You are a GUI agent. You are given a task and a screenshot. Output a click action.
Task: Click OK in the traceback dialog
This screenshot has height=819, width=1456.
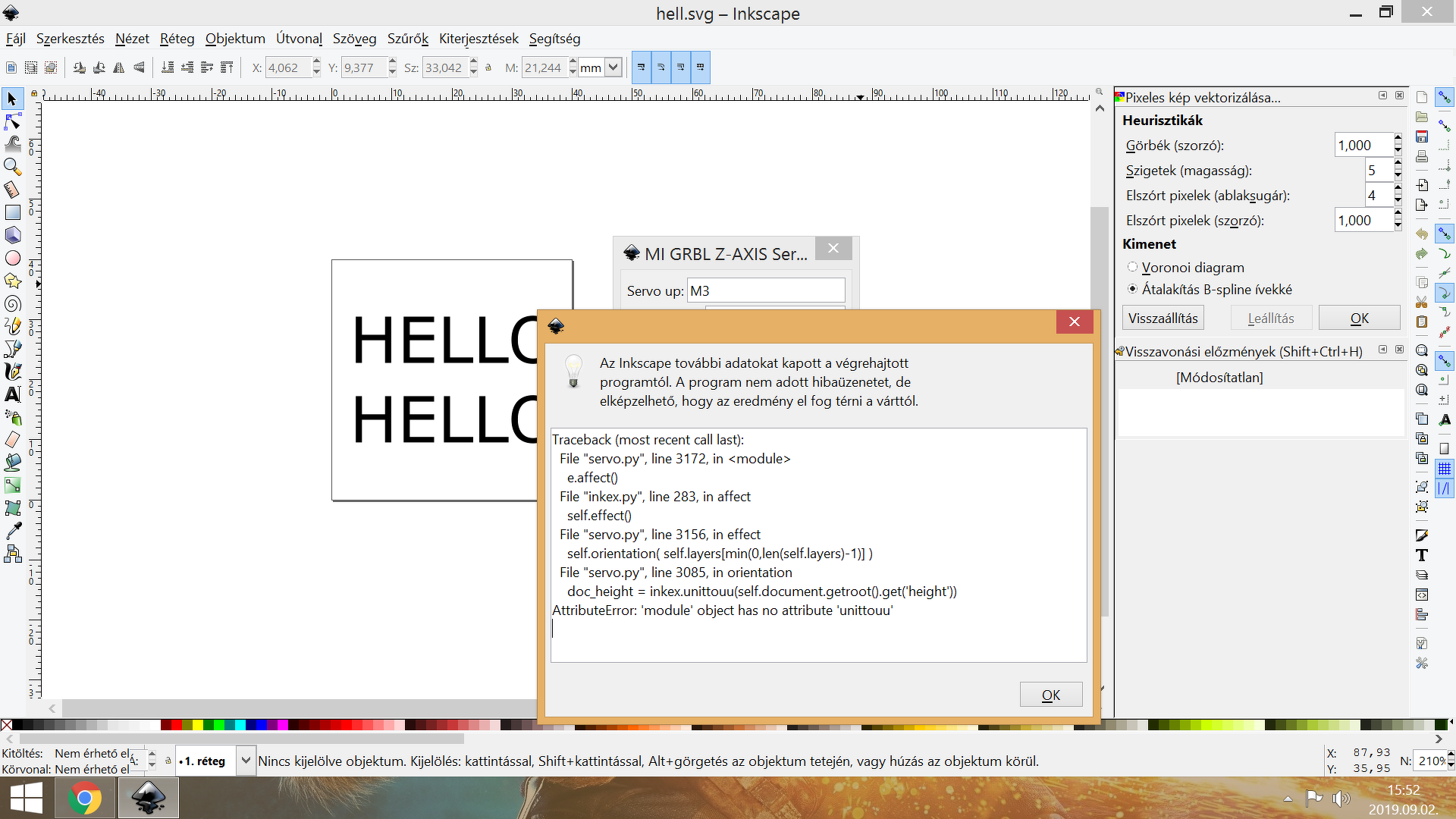point(1050,695)
